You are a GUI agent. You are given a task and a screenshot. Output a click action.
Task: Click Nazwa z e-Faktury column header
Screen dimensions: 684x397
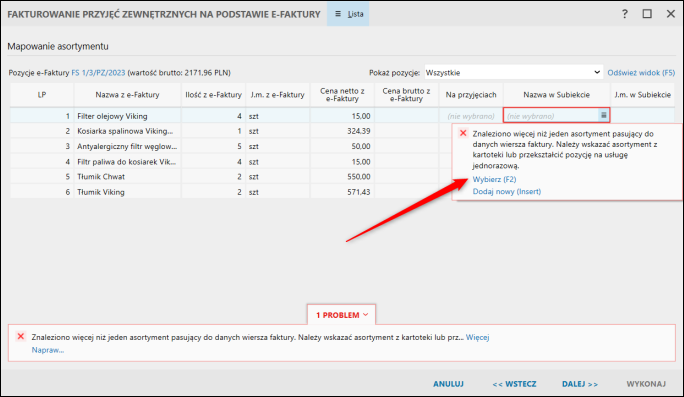tap(127, 95)
